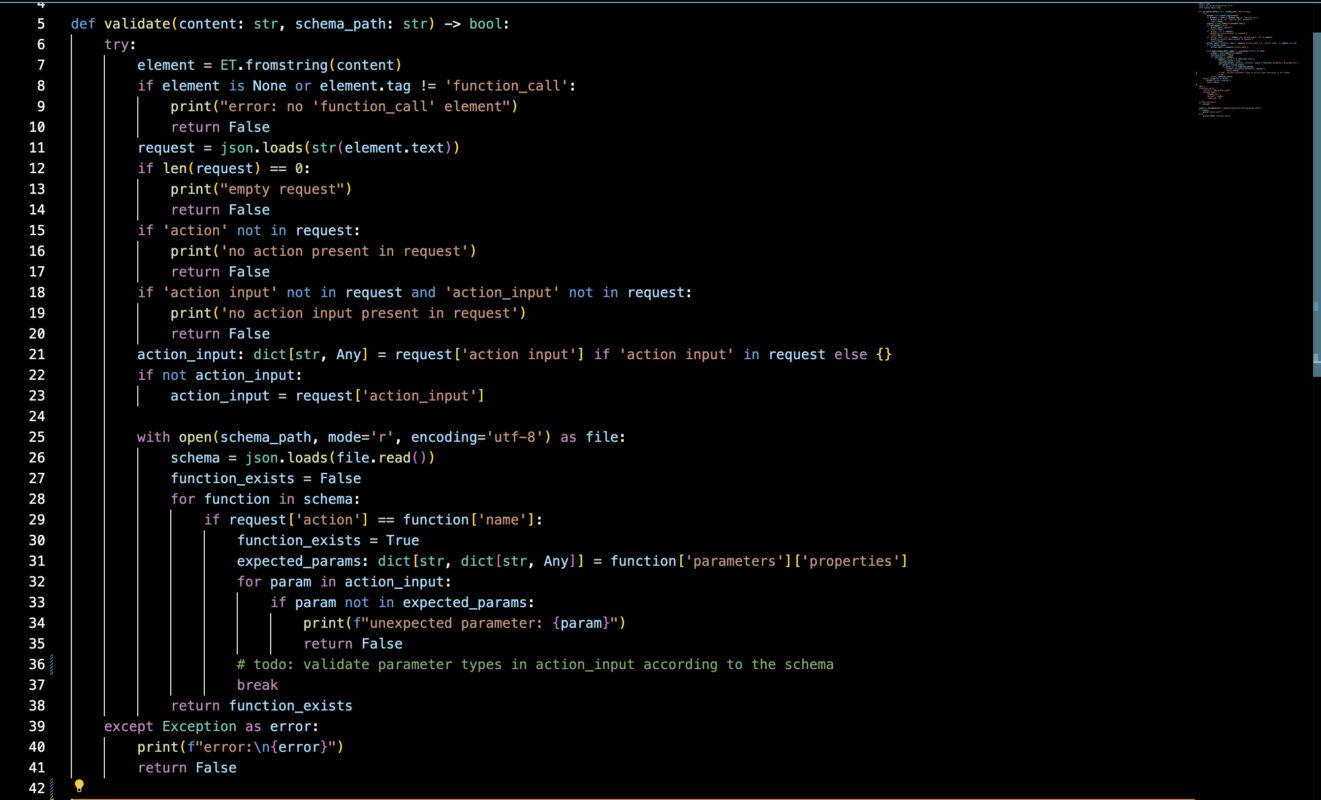This screenshot has height=800, width=1321.
Task: Click line number 30 in the gutter
Action: [x=37, y=540]
